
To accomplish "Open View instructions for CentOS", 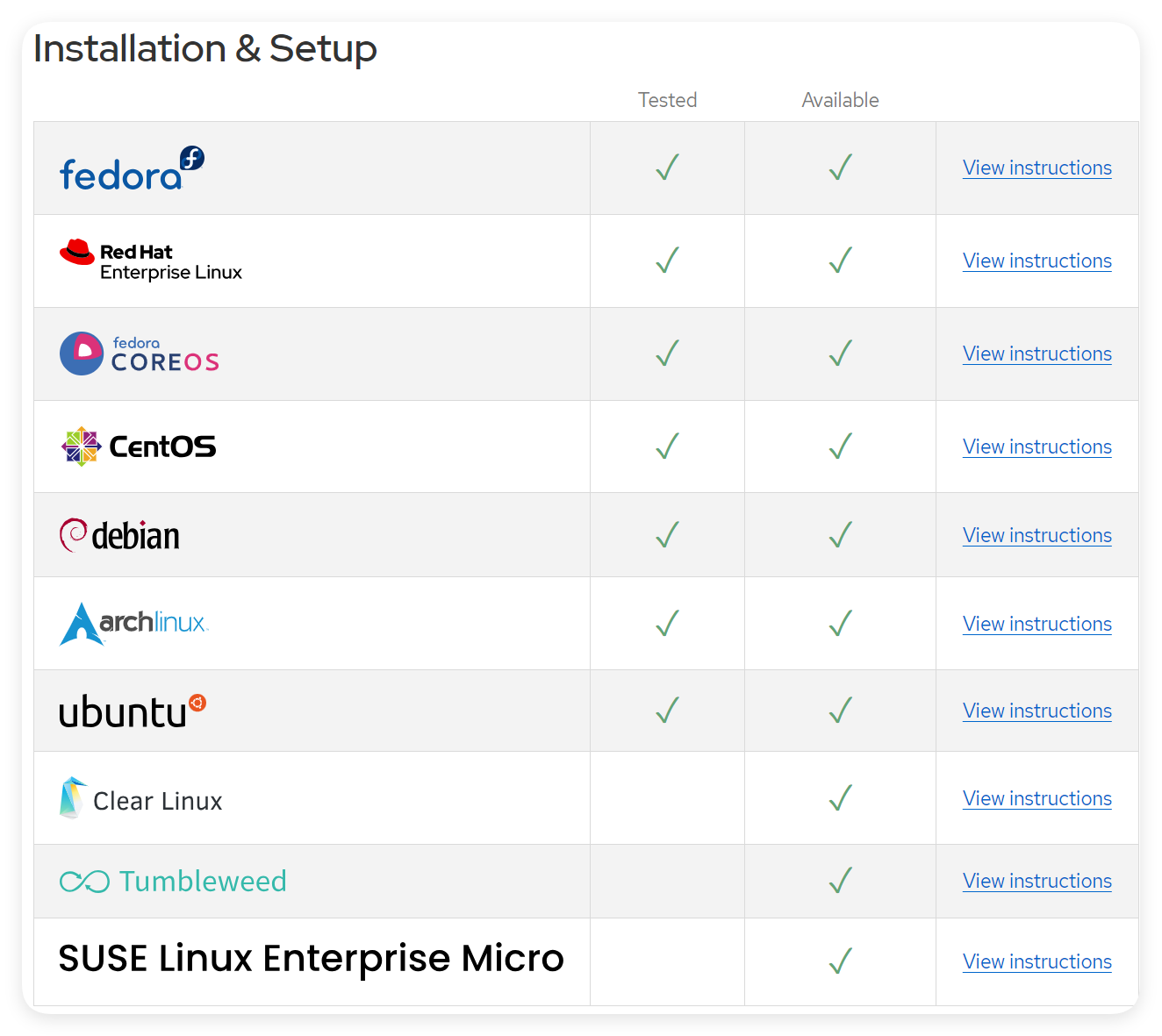I will click(x=1036, y=447).
